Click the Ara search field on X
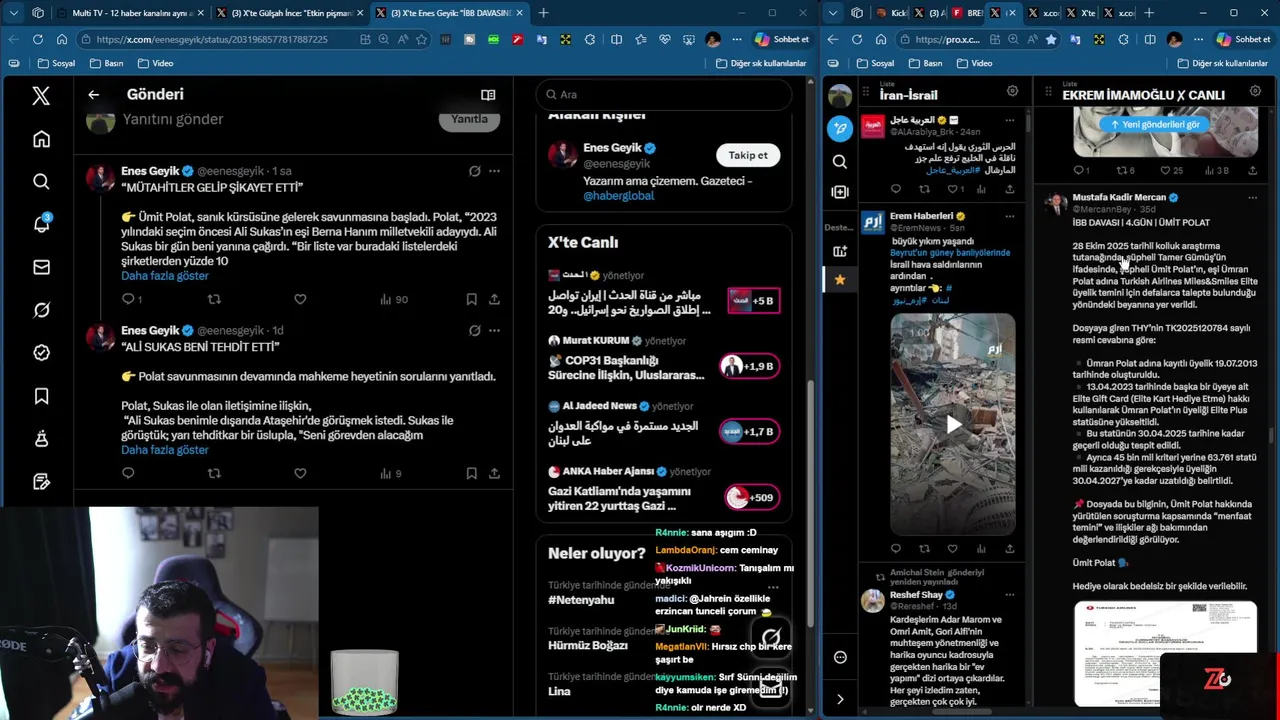The height and width of the screenshot is (720, 1280). click(664, 94)
